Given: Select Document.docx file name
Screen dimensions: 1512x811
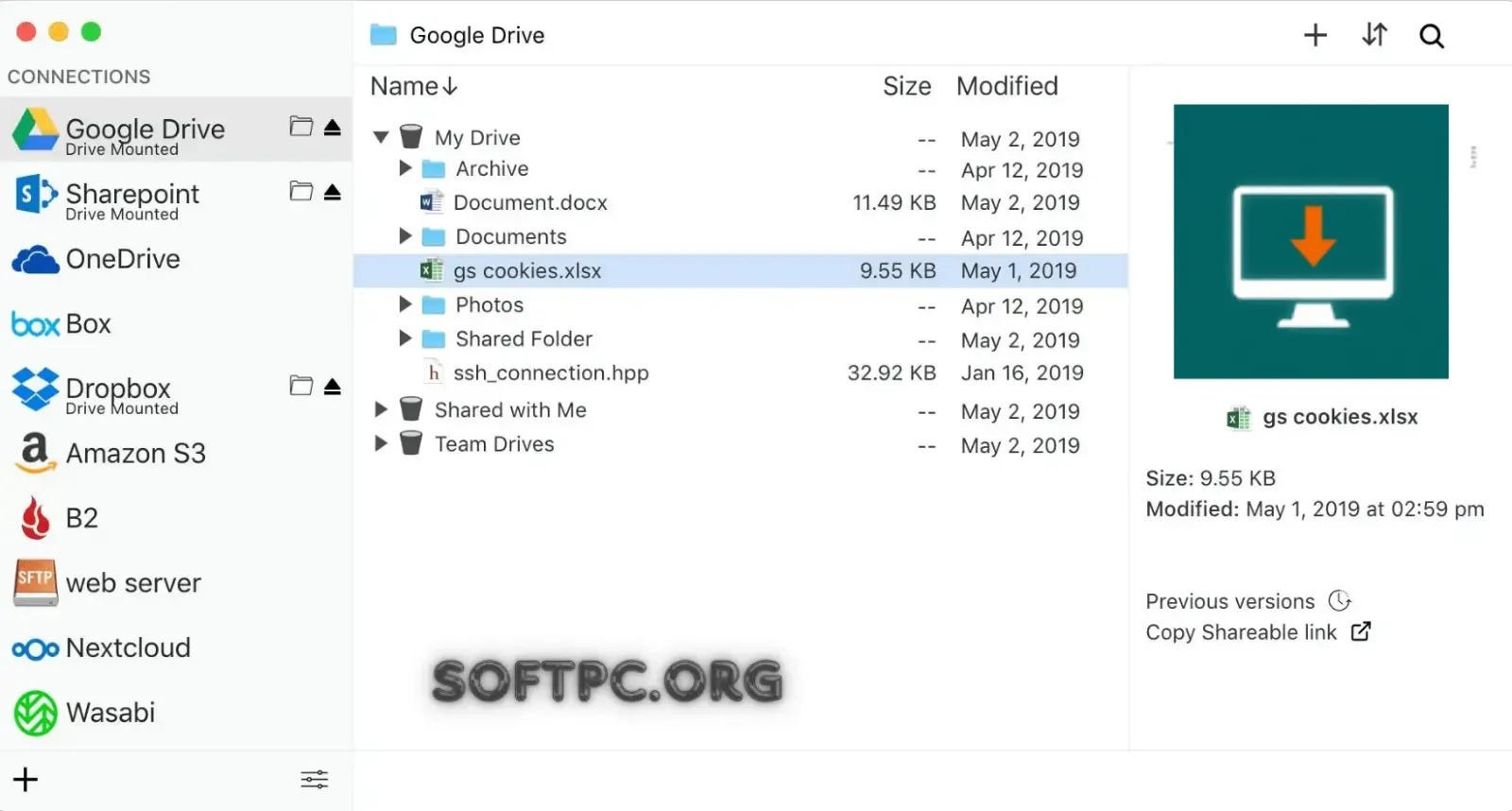Looking at the screenshot, I should (x=530, y=202).
